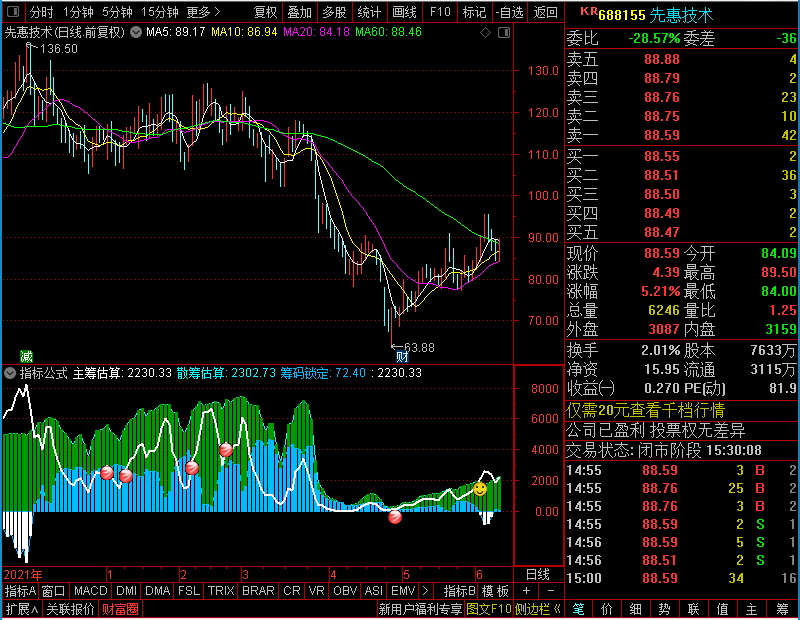Click 标记 to mark the stock
The width and height of the screenshot is (800, 620).
(474, 12)
